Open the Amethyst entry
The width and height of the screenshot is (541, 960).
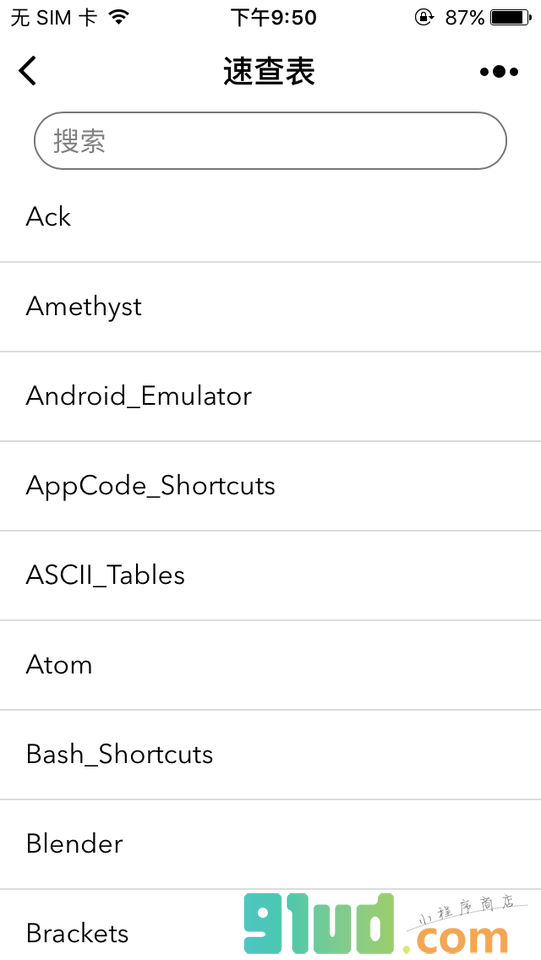tap(270, 307)
